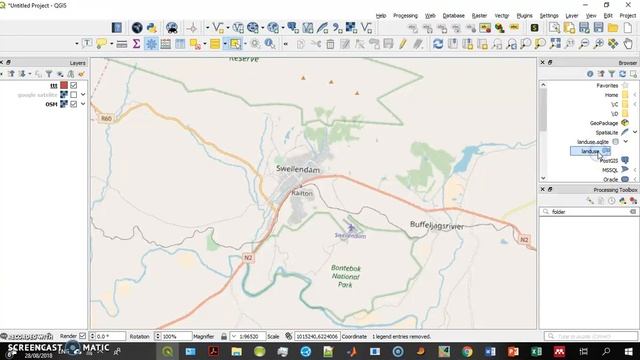Expand the Oracle tree node
This screenshot has height=360, width=640.
pyautogui.click(x=635, y=179)
